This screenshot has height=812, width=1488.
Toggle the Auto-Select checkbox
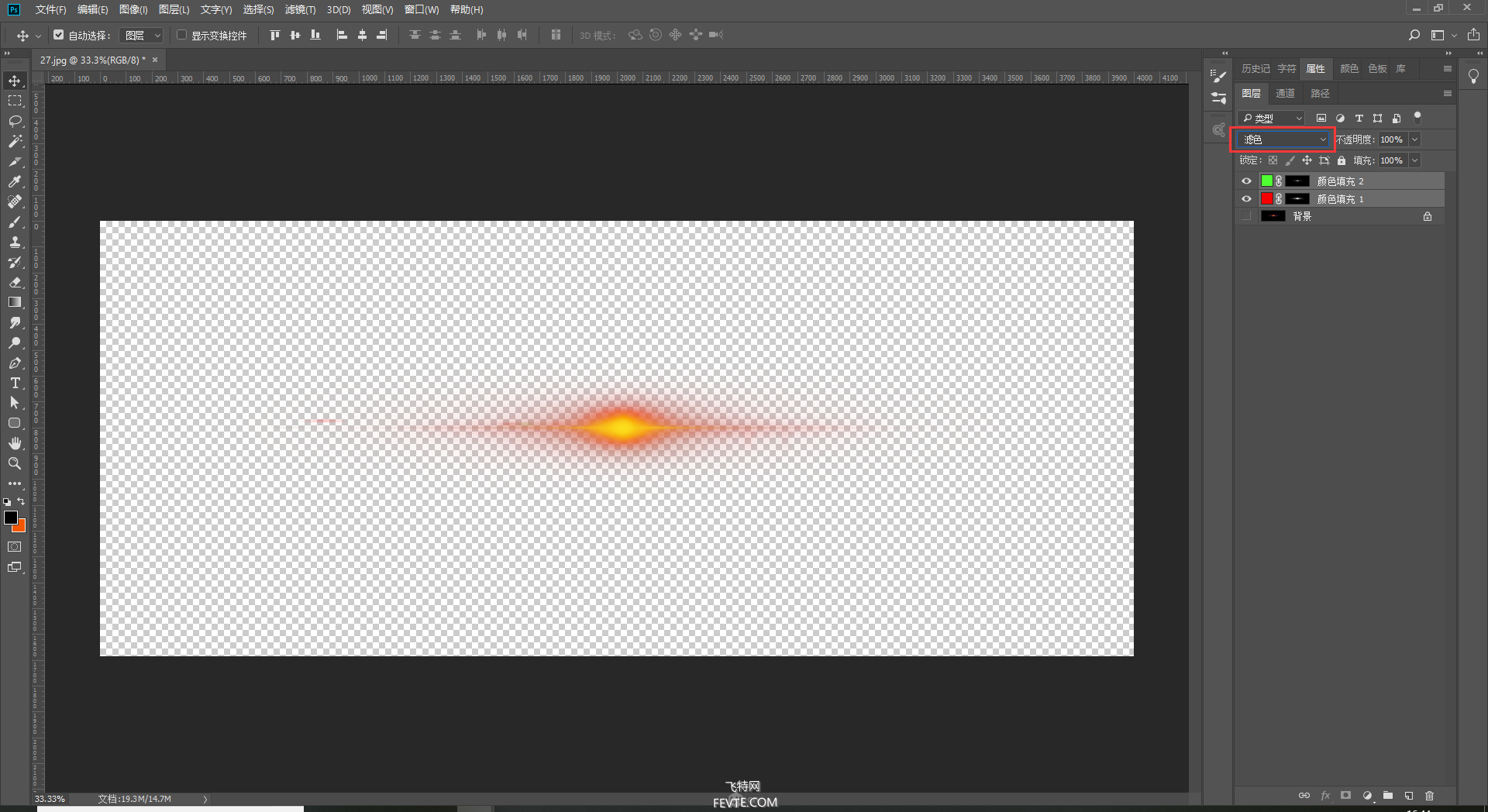[58, 35]
